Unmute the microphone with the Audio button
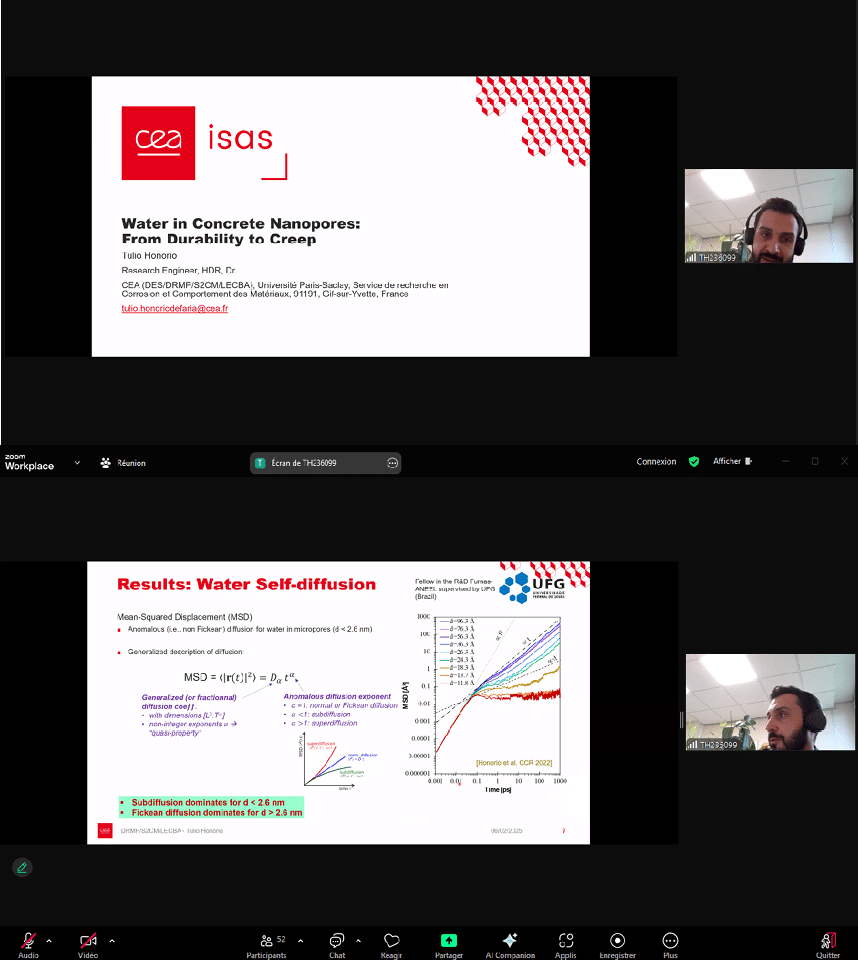Viewport: 858px width, 960px height. click(x=28, y=945)
